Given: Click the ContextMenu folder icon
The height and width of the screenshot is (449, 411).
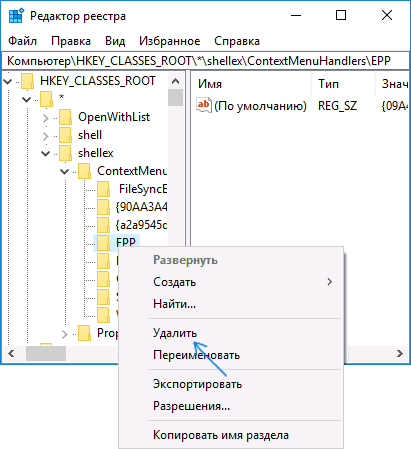Looking at the screenshot, I should click(x=84, y=171).
